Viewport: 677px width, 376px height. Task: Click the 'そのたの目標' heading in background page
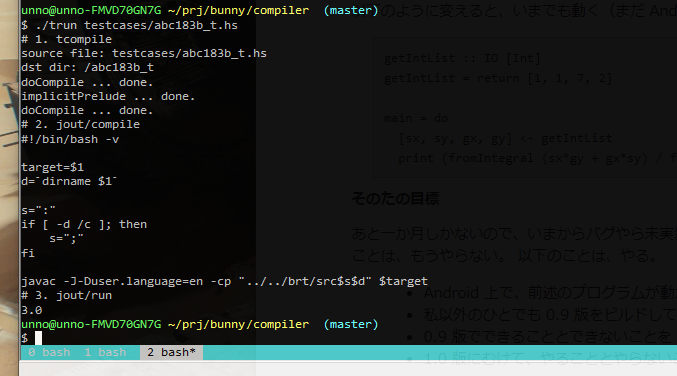pyautogui.click(x=395, y=199)
